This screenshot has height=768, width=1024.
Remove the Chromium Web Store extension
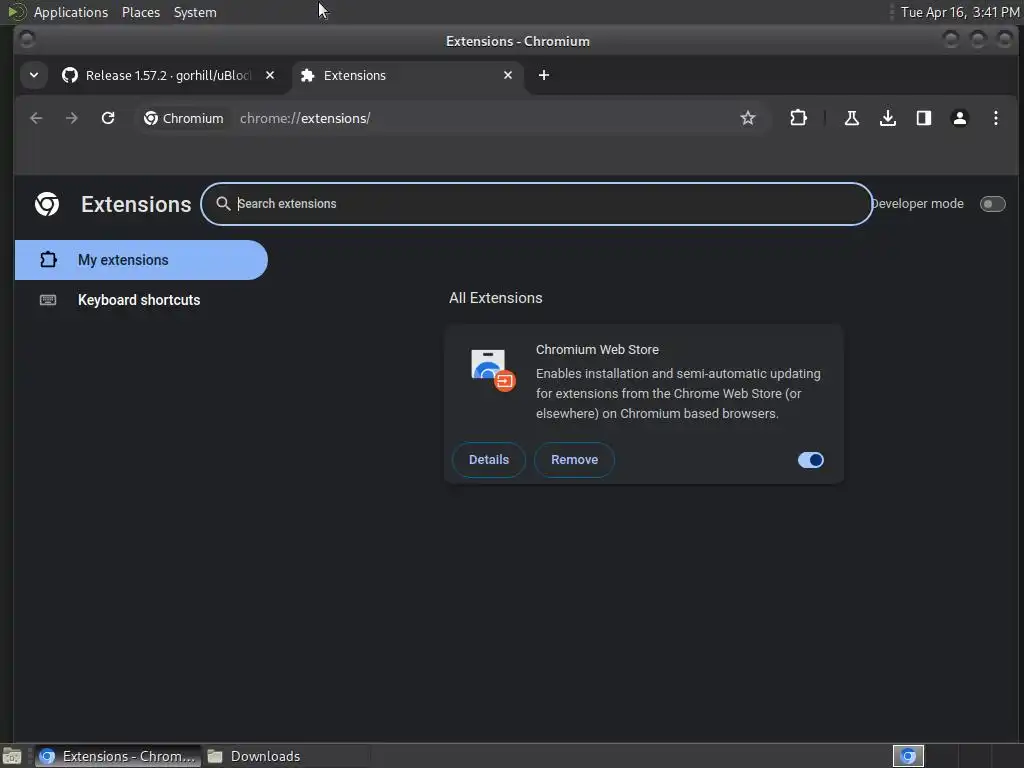[x=574, y=460]
